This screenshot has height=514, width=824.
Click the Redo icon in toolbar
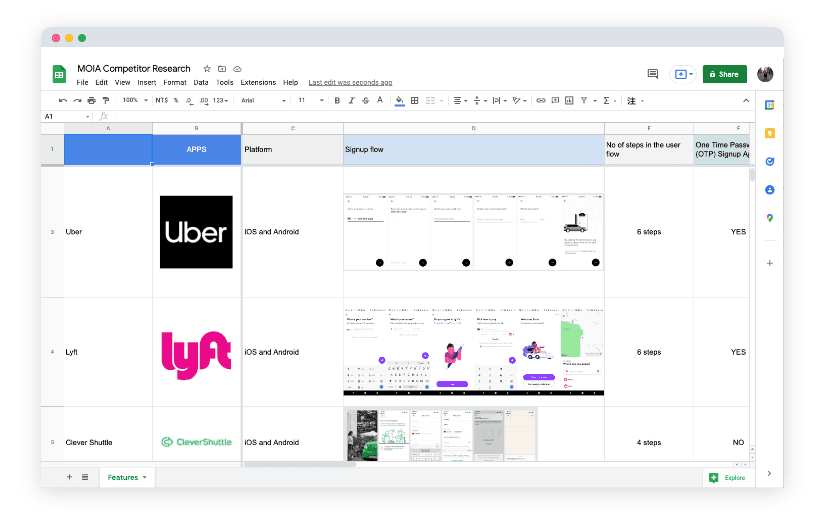(77, 100)
